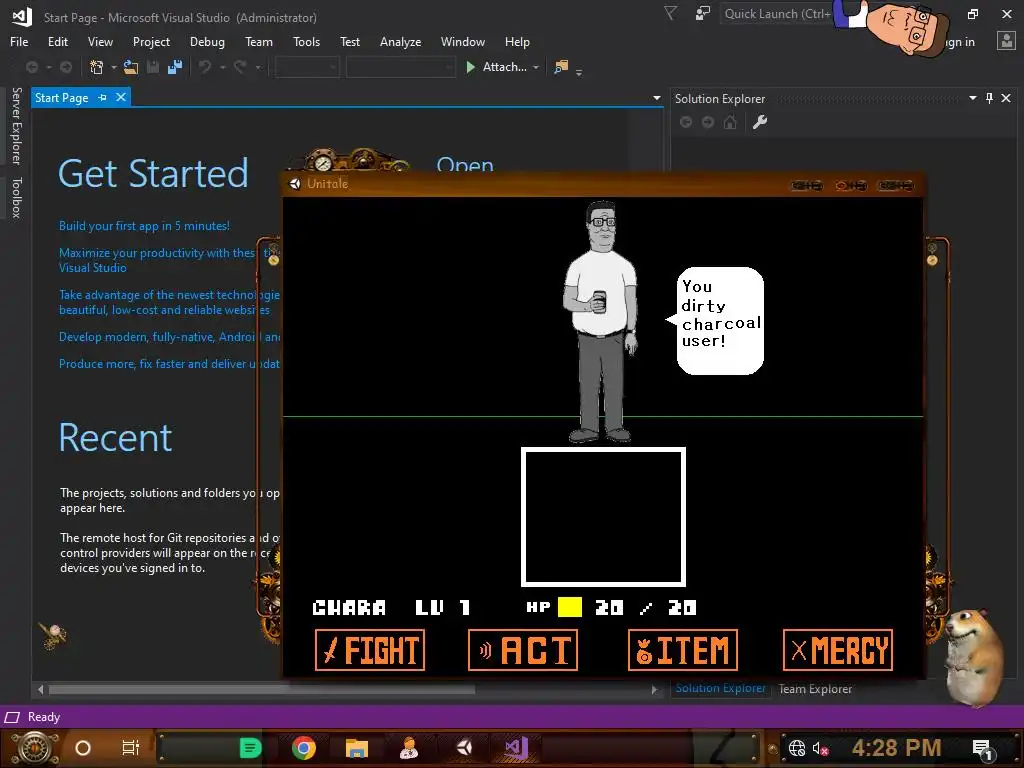Click the ACT button in Unitale
Image resolution: width=1024 pixels, height=768 pixels.
(x=522, y=650)
